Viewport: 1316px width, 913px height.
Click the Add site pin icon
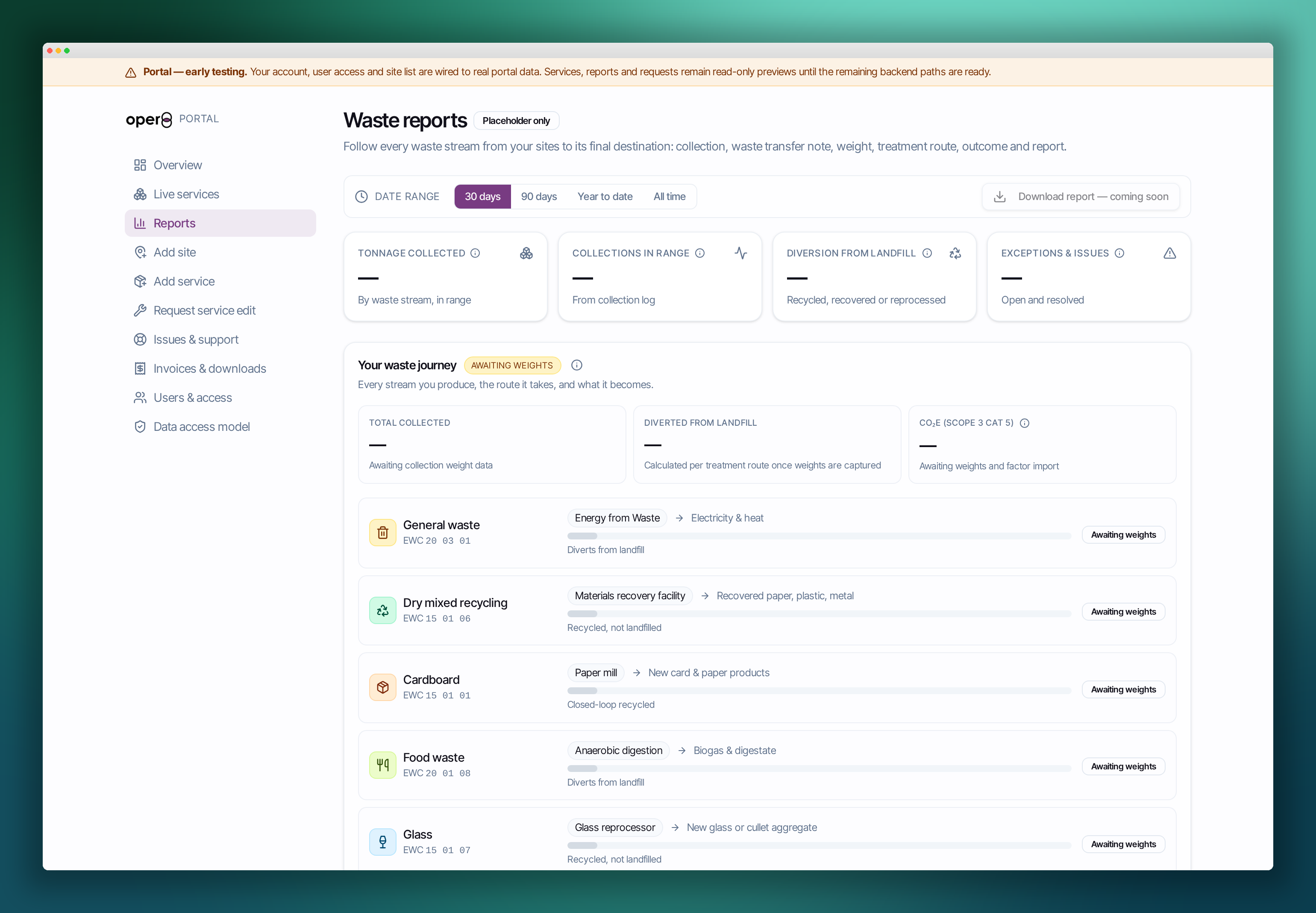(140, 252)
